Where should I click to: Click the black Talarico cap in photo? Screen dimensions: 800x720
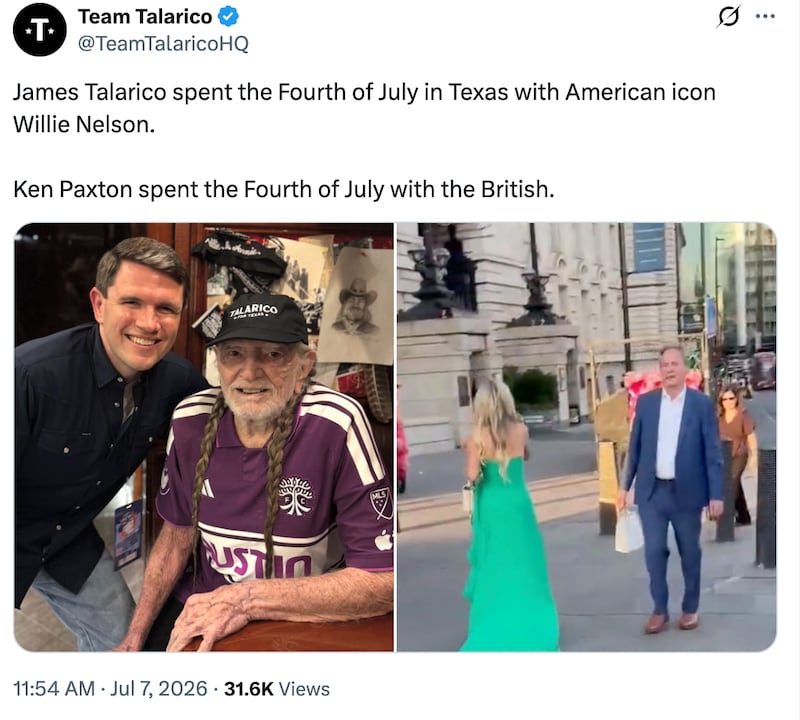[258, 319]
